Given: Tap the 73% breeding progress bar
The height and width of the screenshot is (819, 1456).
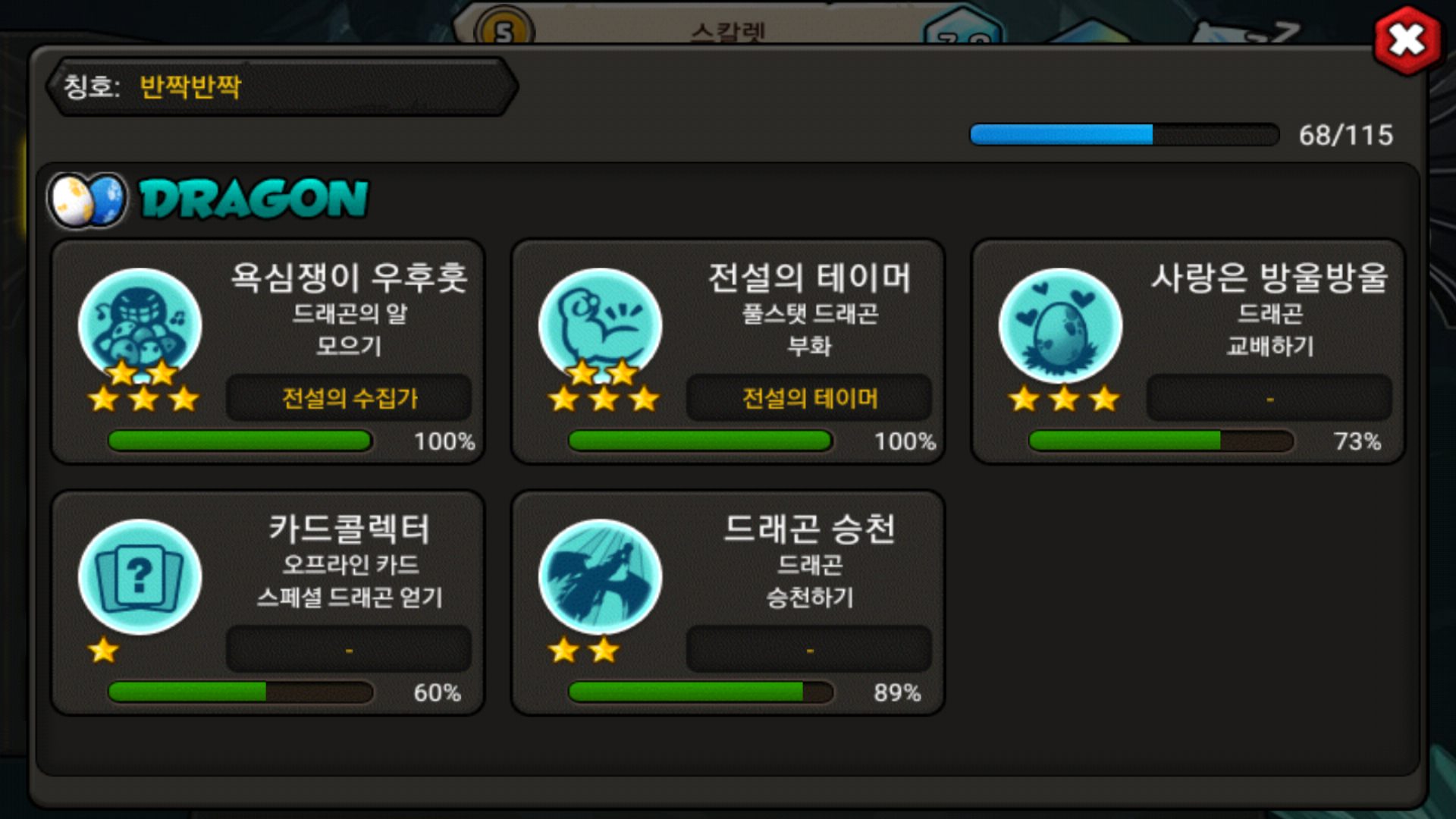Looking at the screenshot, I should [x=1161, y=441].
